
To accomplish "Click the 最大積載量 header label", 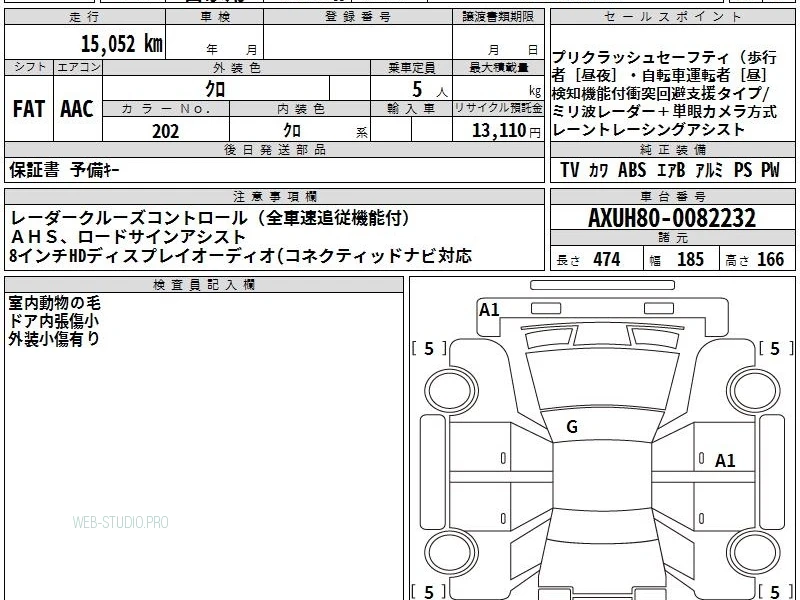I will (x=498, y=68).
